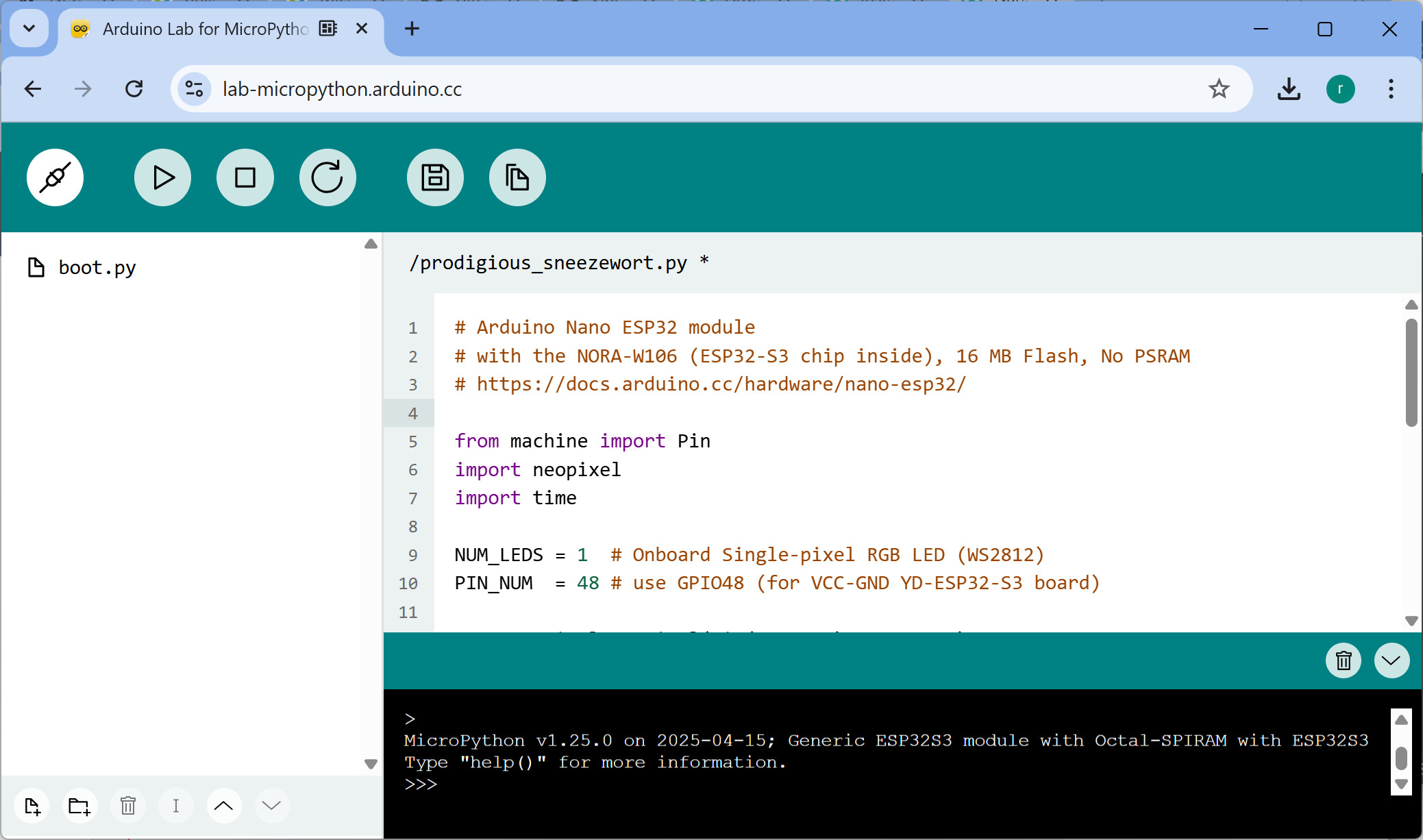Click the editor scrollbar up arrow
The image size is (1423, 840).
pyautogui.click(x=1411, y=305)
